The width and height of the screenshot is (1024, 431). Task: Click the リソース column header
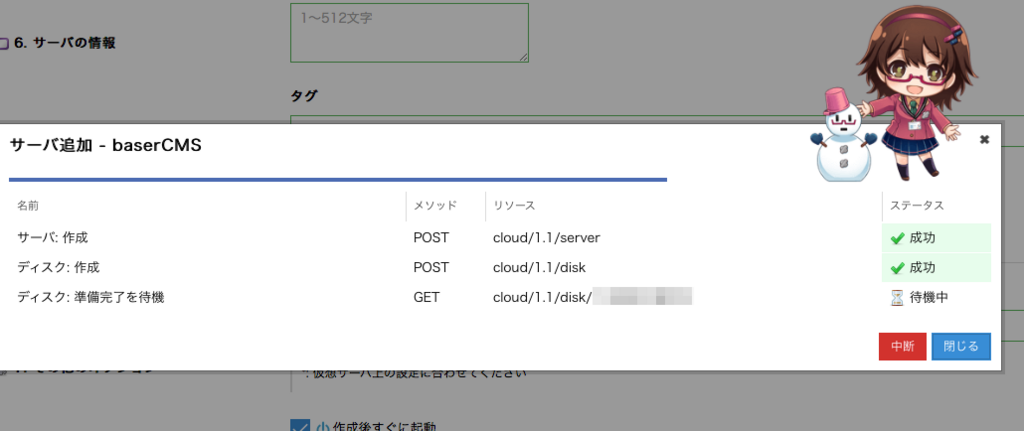(x=514, y=206)
